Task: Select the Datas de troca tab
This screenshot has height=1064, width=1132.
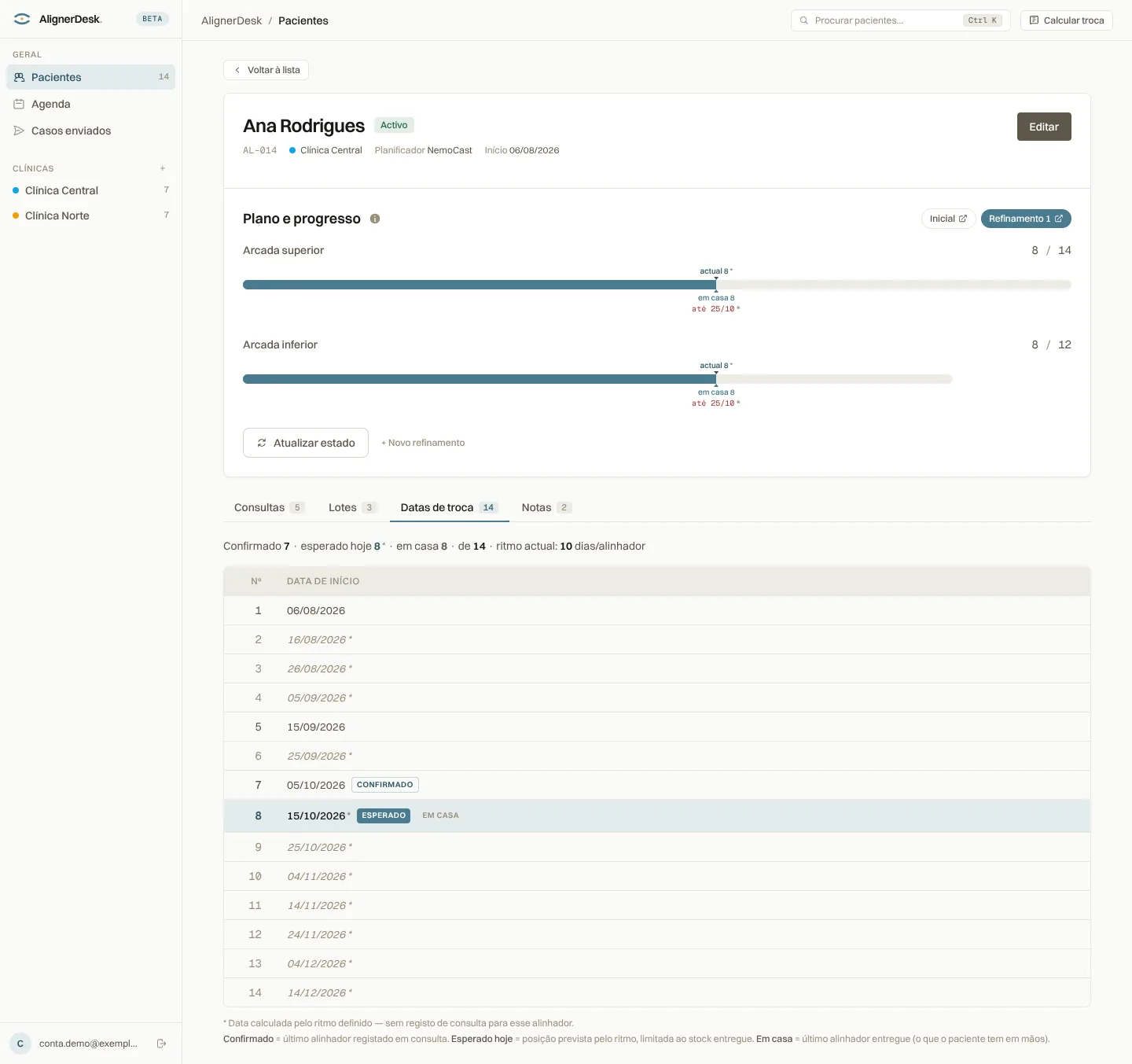Action: (450, 507)
